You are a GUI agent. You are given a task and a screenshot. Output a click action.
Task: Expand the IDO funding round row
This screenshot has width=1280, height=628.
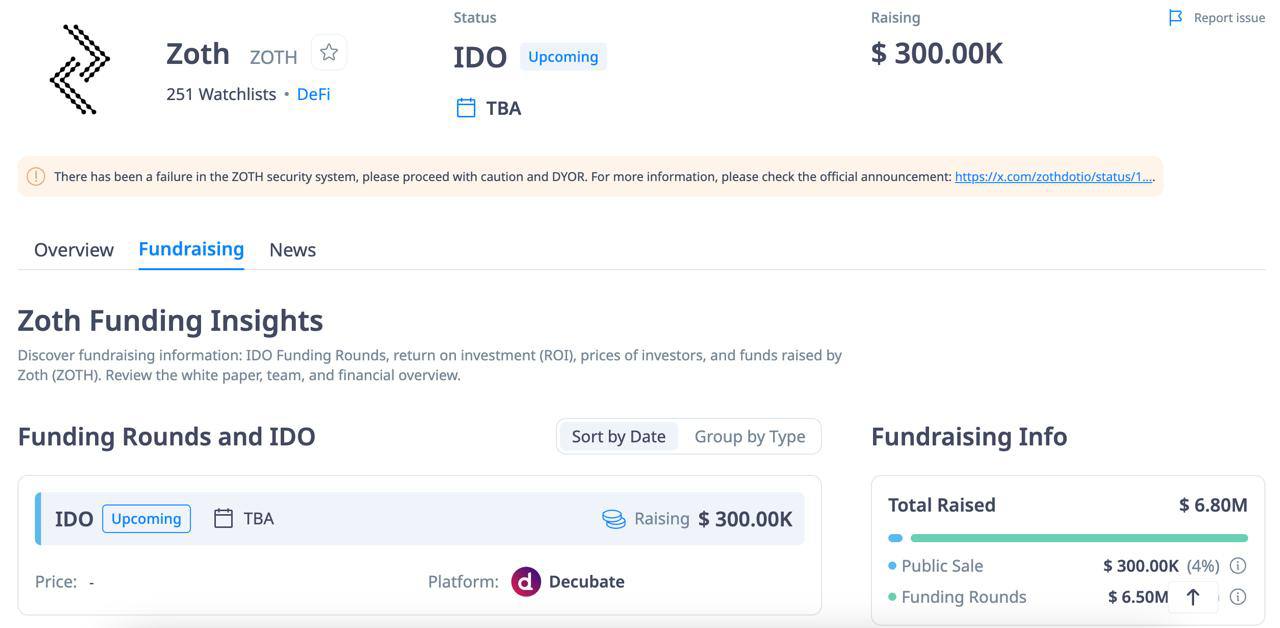420,519
